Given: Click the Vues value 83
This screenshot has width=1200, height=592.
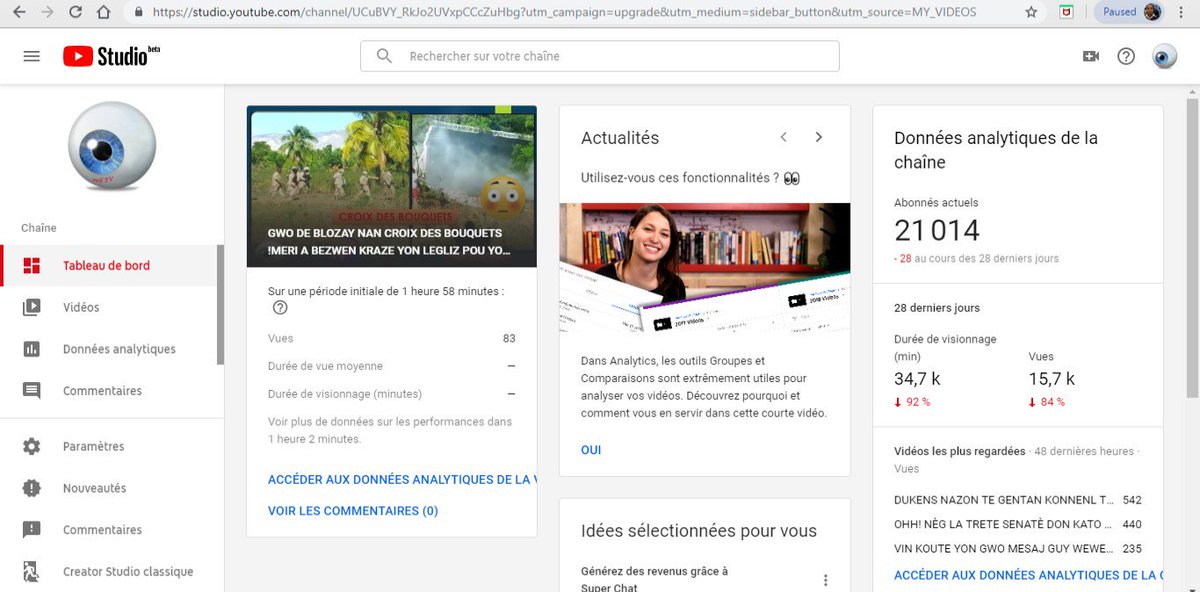Looking at the screenshot, I should click(x=509, y=339).
